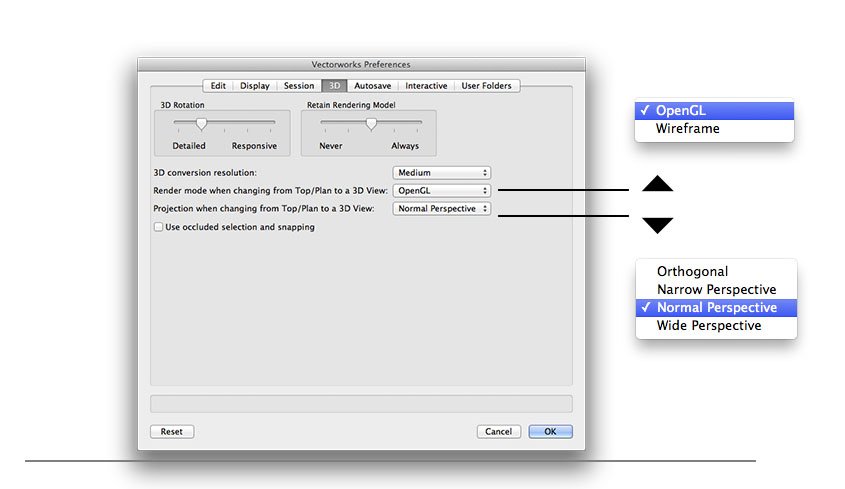845x489 pixels.
Task: Select Normal Perspective in projection menu
Action: coord(716,308)
